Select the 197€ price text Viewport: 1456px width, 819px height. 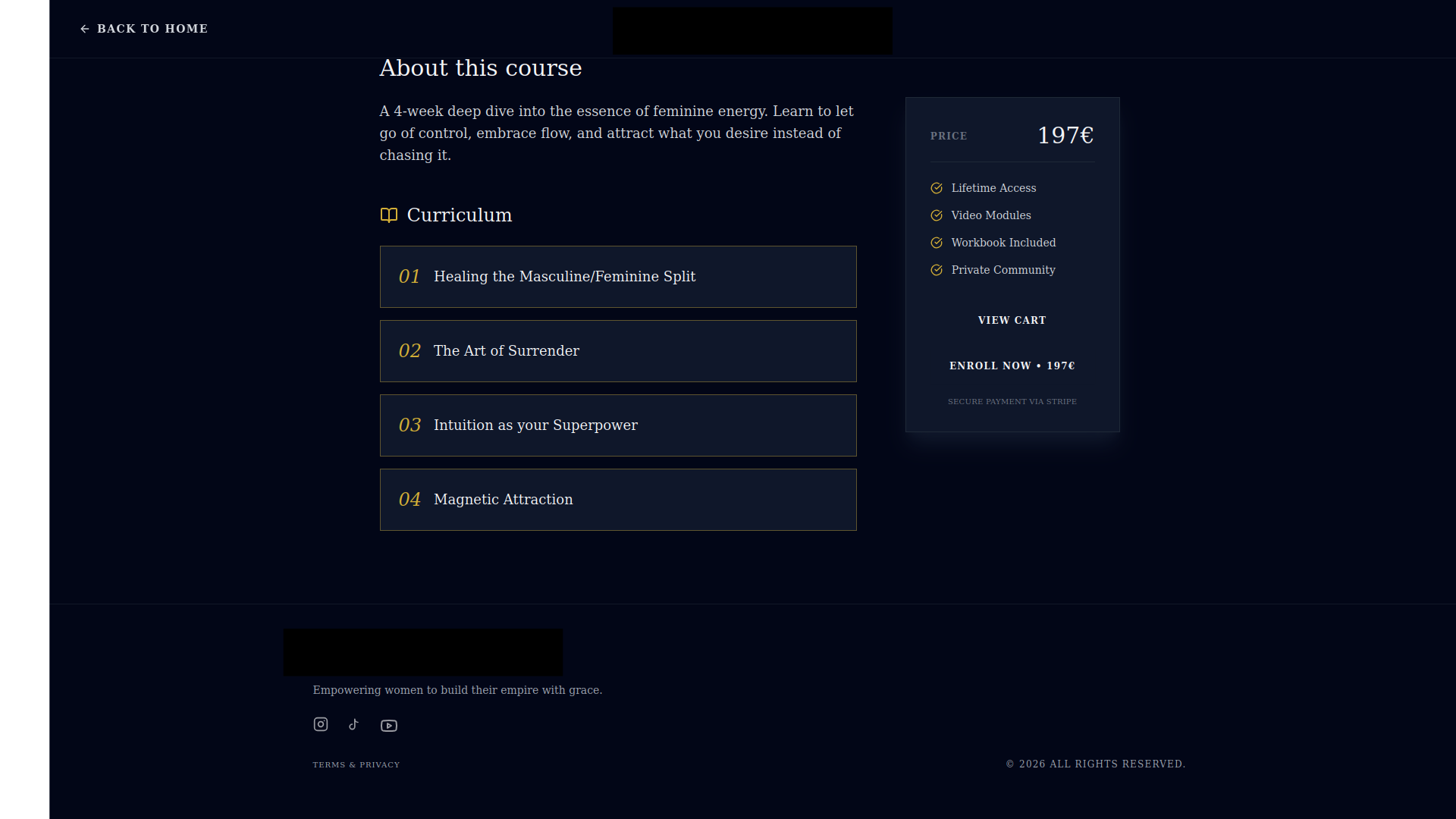tap(1065, 136)
